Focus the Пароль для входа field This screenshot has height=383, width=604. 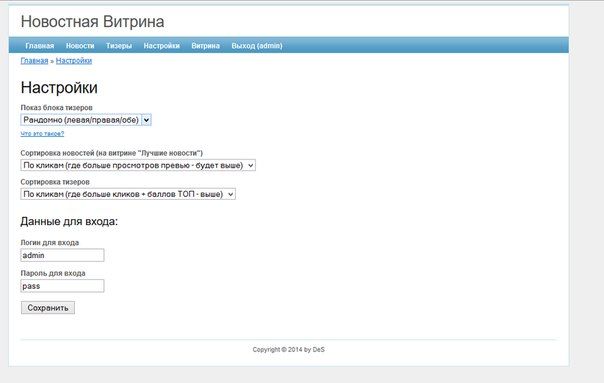(62, 286)
